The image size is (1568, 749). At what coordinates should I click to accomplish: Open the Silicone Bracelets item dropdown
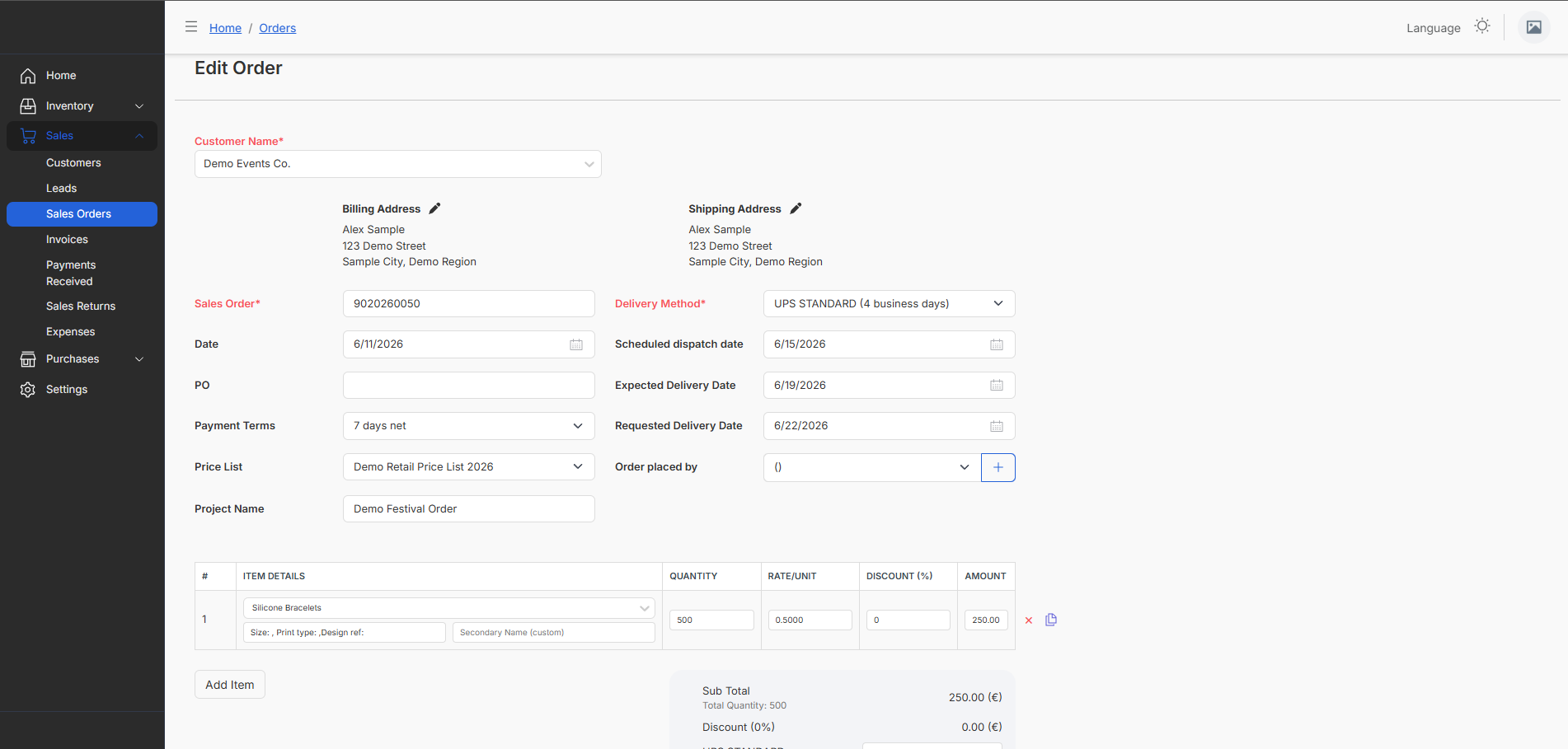449,608
